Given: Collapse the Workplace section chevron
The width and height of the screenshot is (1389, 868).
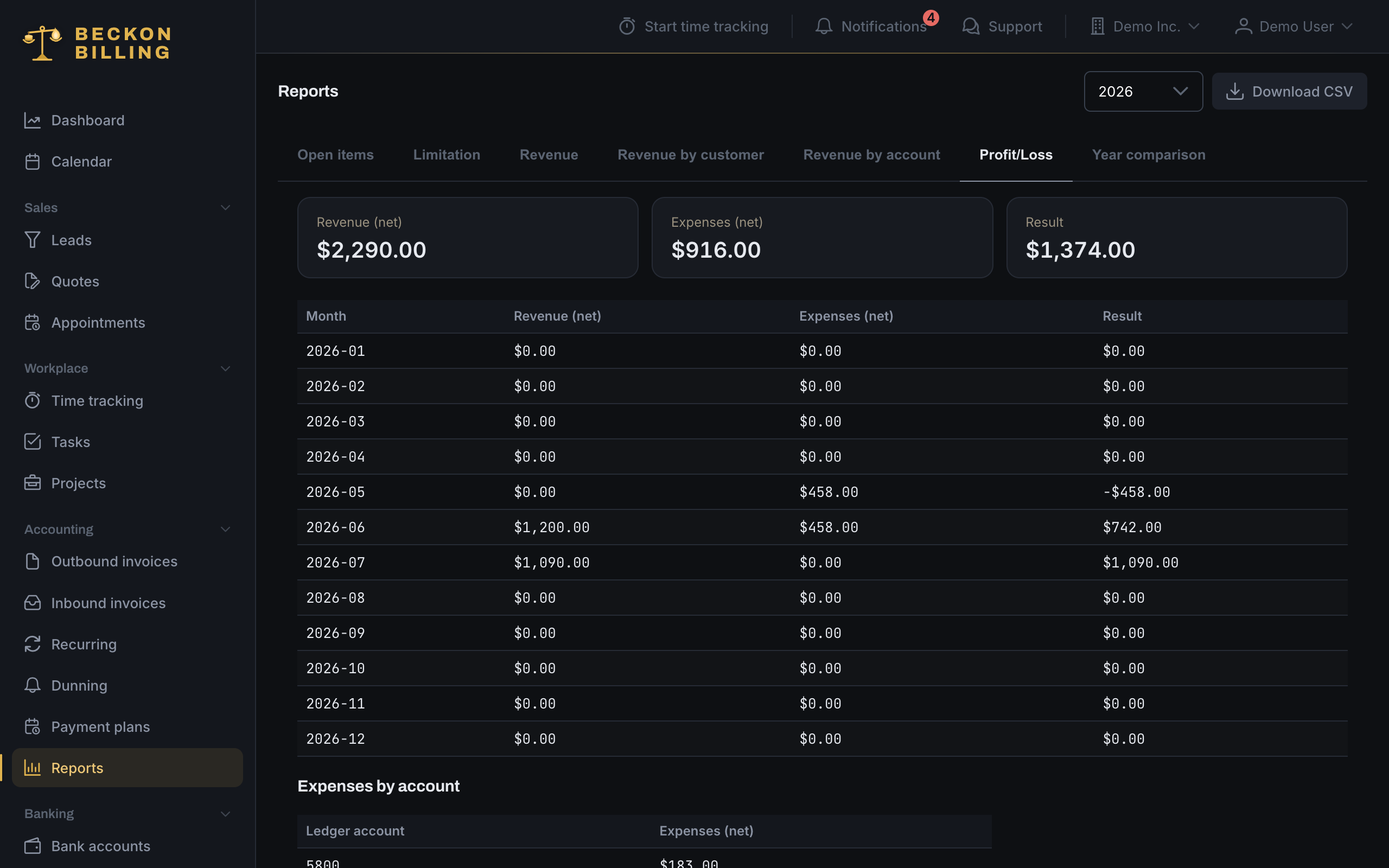Looking at the screenshot, I should point(226,368).
